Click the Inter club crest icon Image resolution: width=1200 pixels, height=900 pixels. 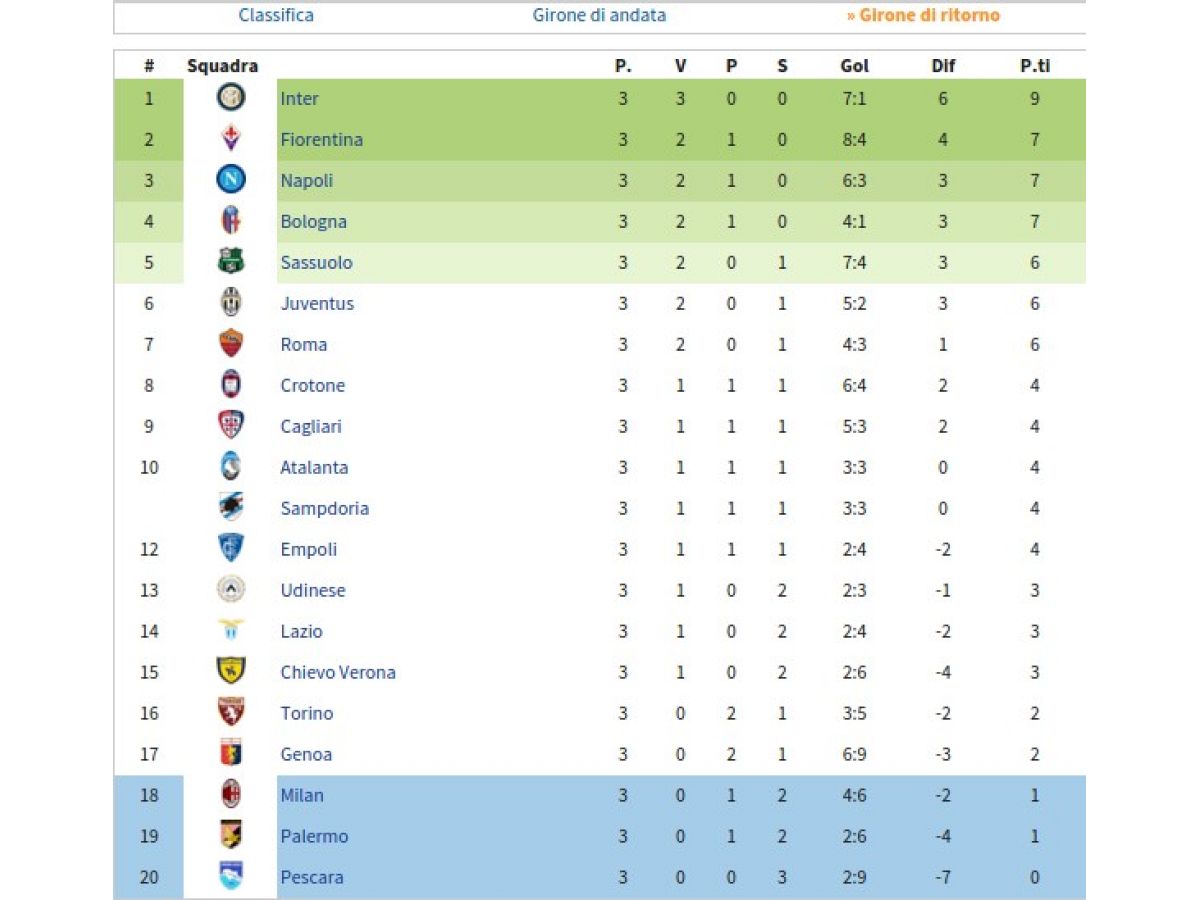coord(231,98)
